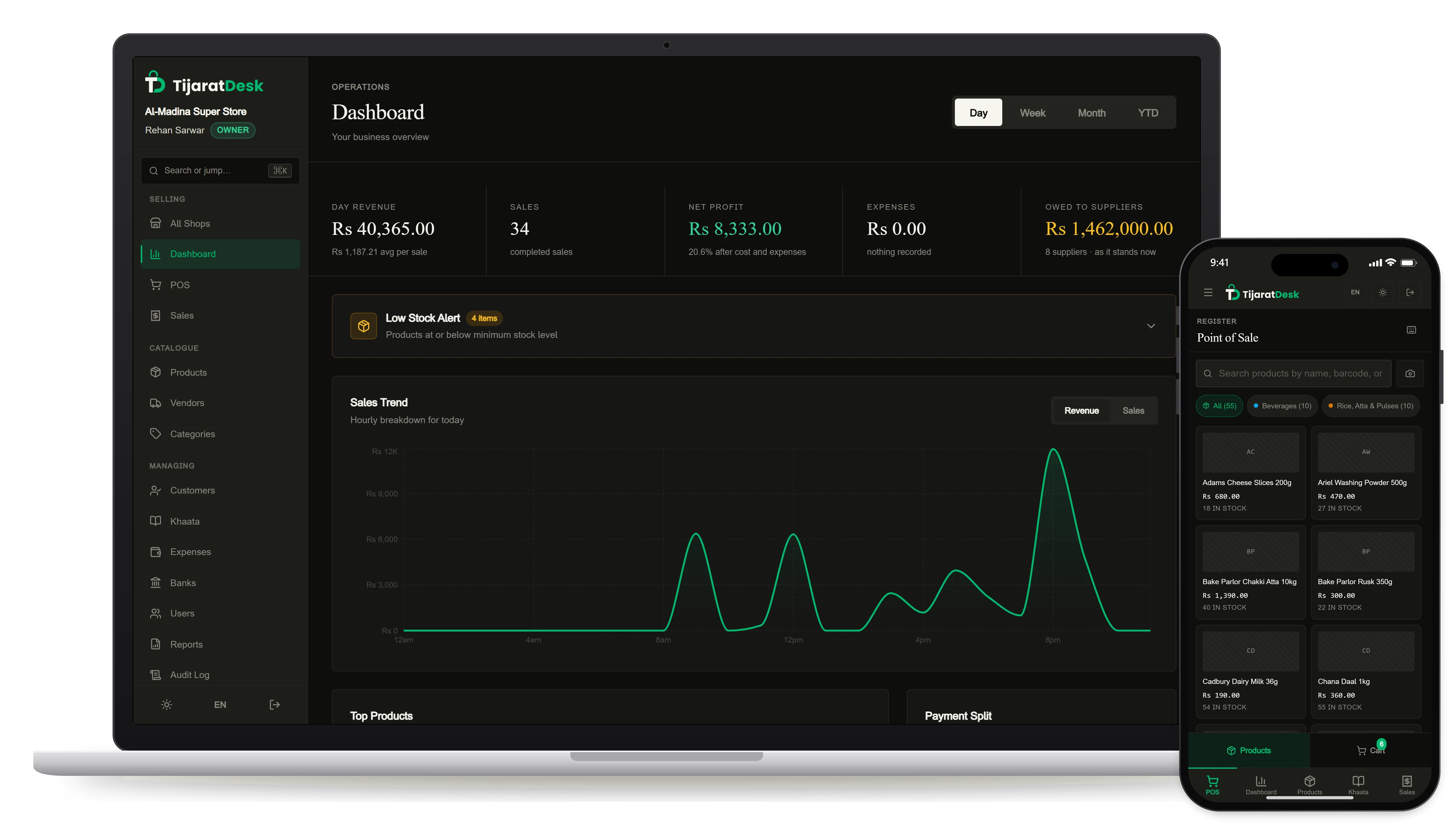This screenshot has width=1456, height=824.
Task: Change language EN in laptop sidebar
Action: tap(220, 705)
